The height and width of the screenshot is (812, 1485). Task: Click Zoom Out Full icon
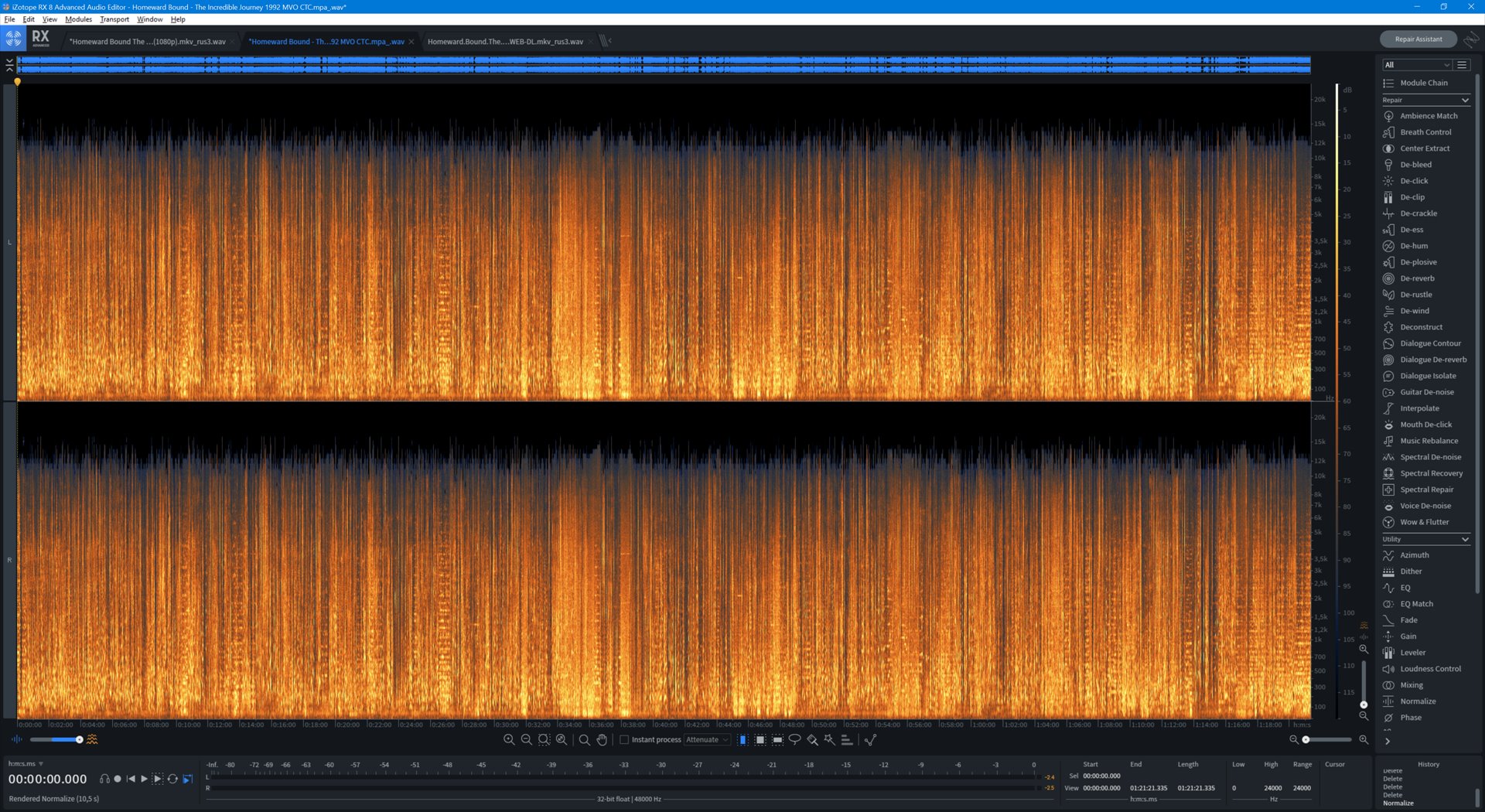tap(562, 740)
